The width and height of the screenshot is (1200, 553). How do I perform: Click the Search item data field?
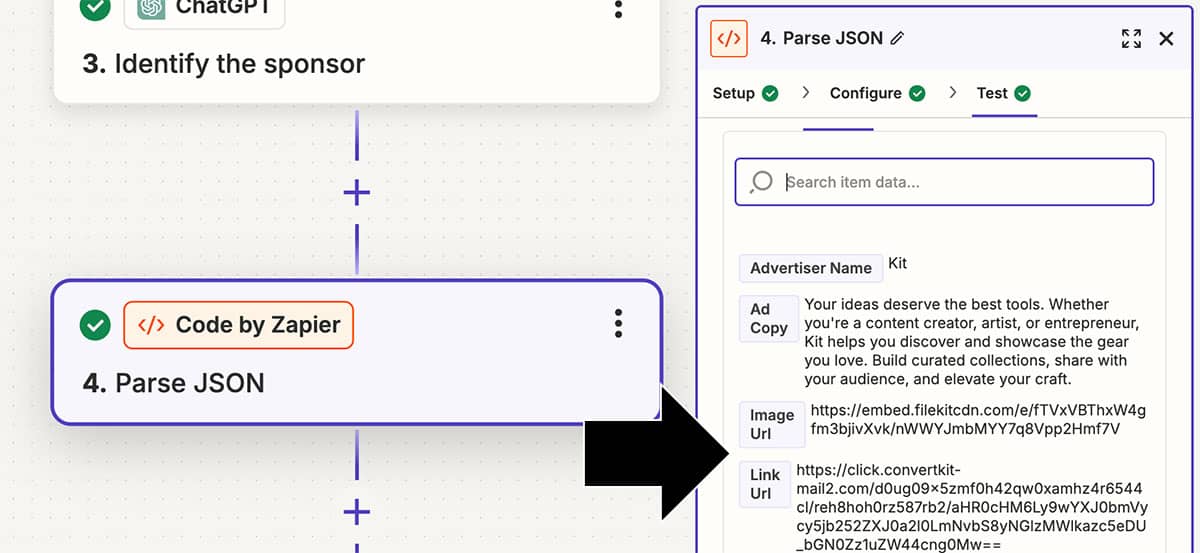click(944, 182)
